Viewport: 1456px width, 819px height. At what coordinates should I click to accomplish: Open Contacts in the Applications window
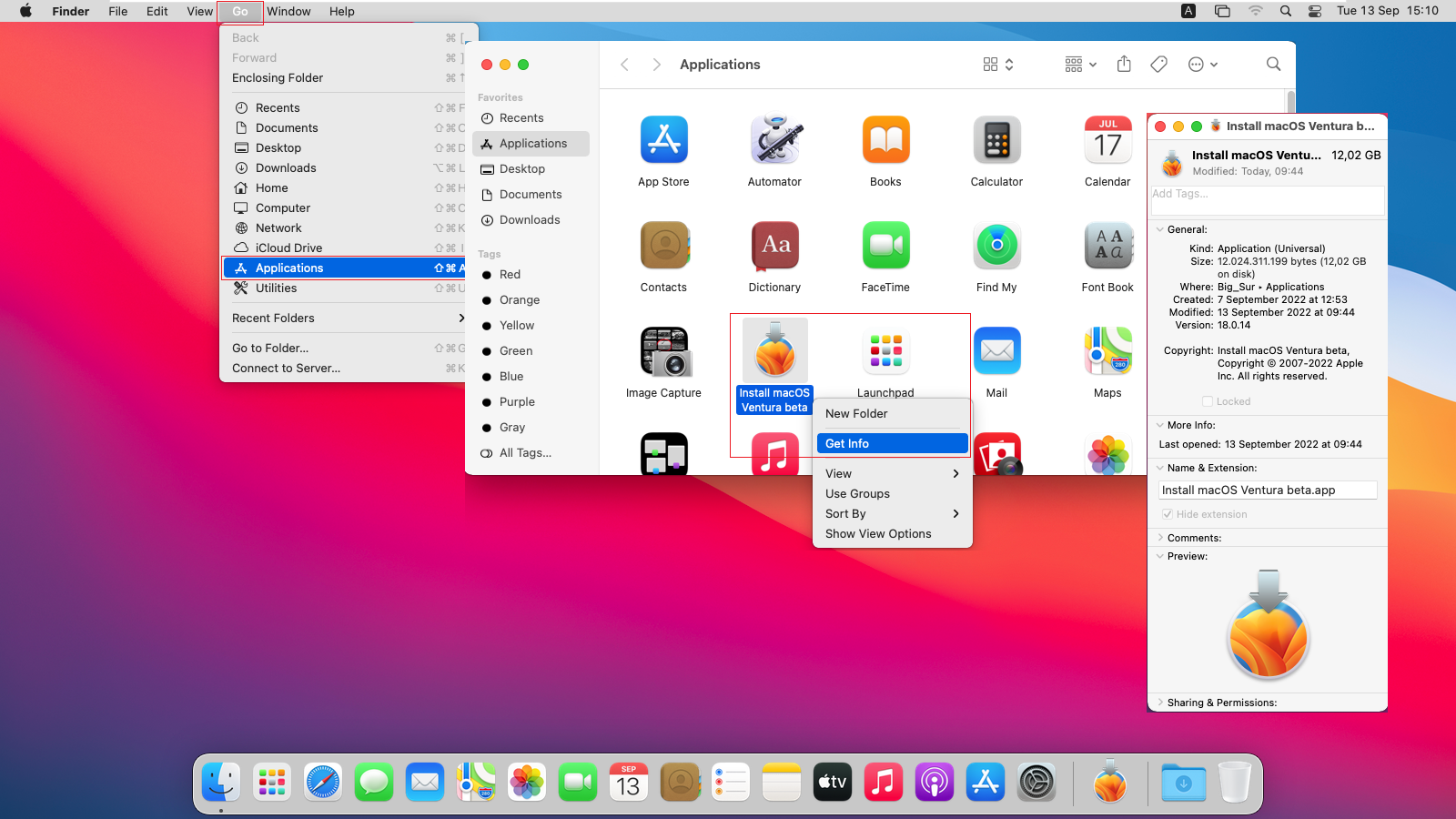point(663,246)
